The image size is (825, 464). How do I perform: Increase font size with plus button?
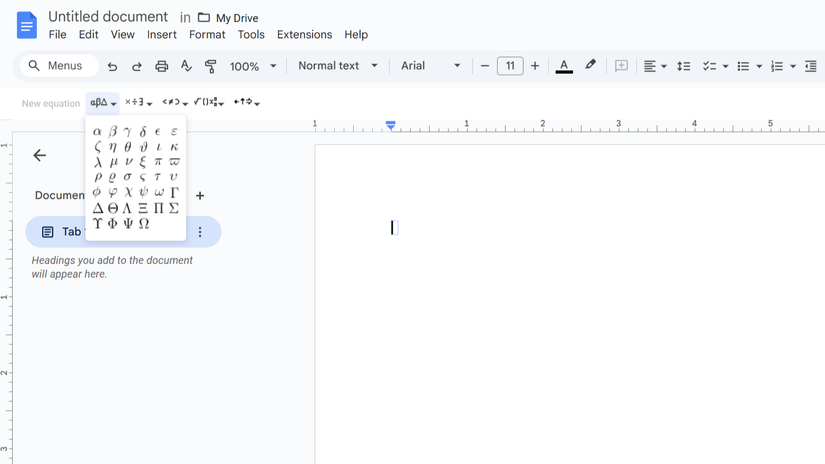point(535,66)
